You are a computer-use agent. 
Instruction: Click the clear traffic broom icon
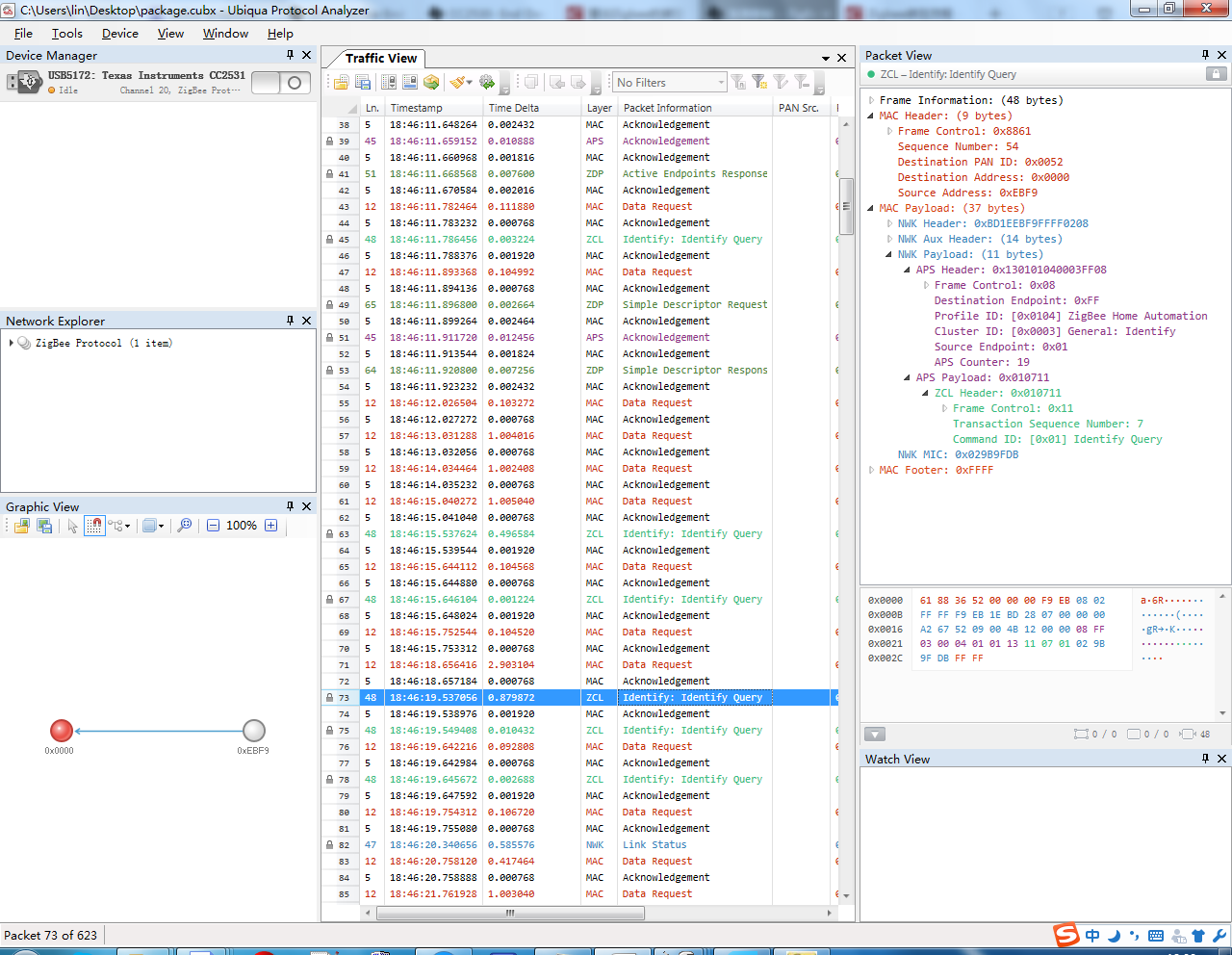coord(458,83)
